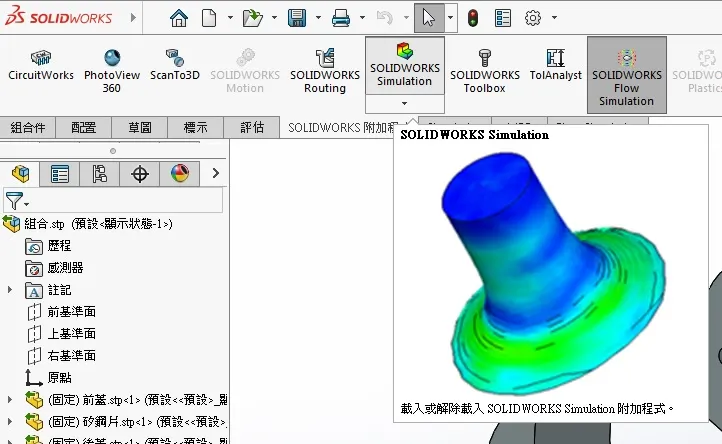Open the ConfigurationManager tab

point(99,174)
